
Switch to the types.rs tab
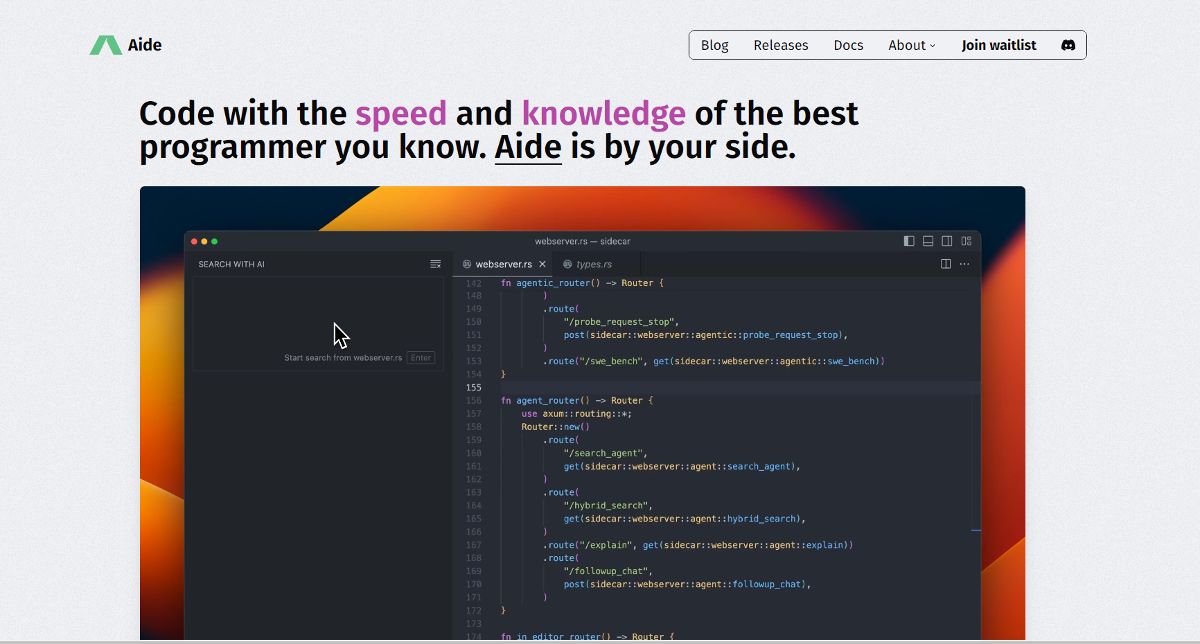point(594,264)
